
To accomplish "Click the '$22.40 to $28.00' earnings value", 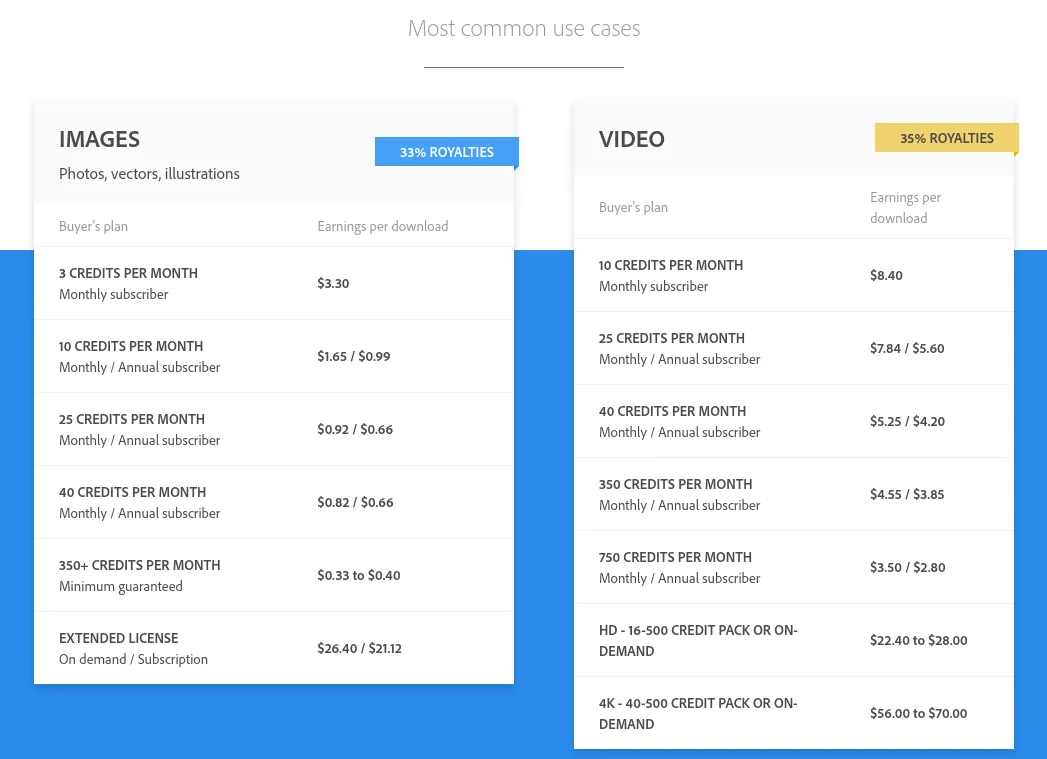I will coord(919,640).
